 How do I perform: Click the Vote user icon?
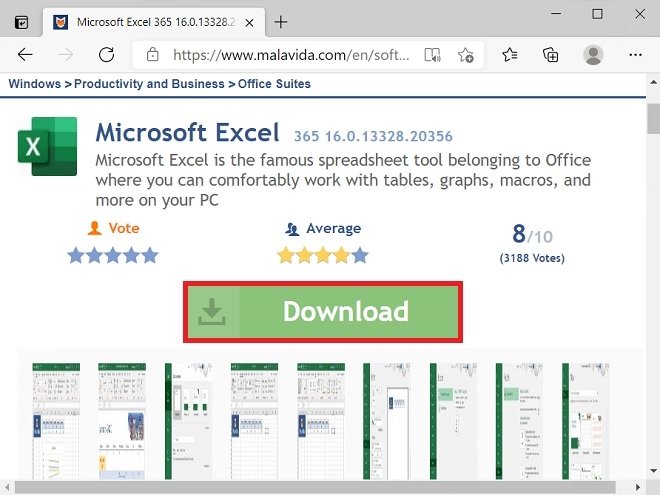coord(95,228)
